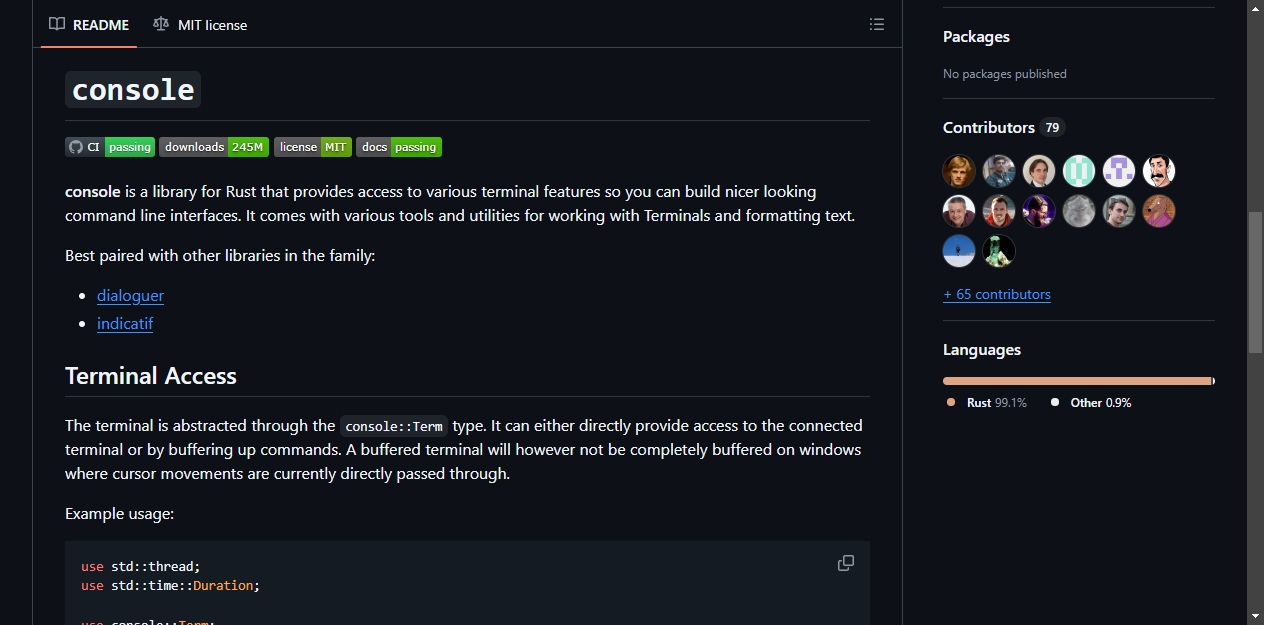Open the green alien contributor avatar
Image resolution: width=1264 pixels, height=625 pixels.
[x=999, y=251]
